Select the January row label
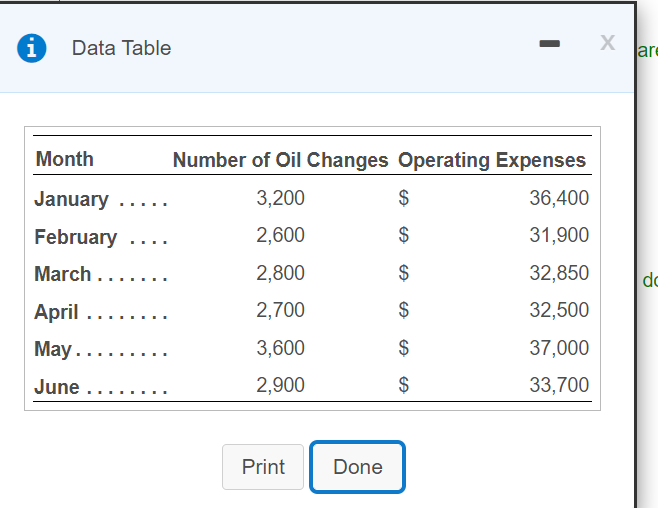This screenshot has width=658, height=508. (x=71, y=199)
